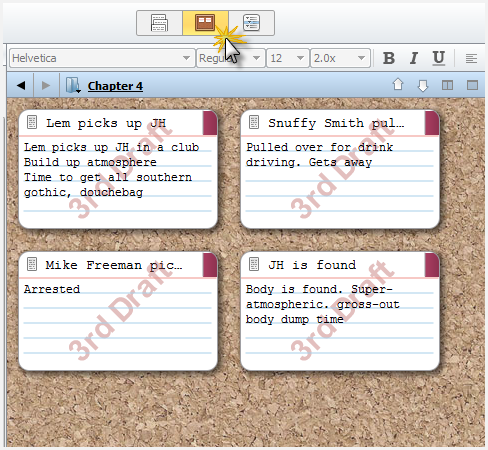Open the Helvetica font family dropdown
This screenshot has height=450, width=488.
click(102, 58)
